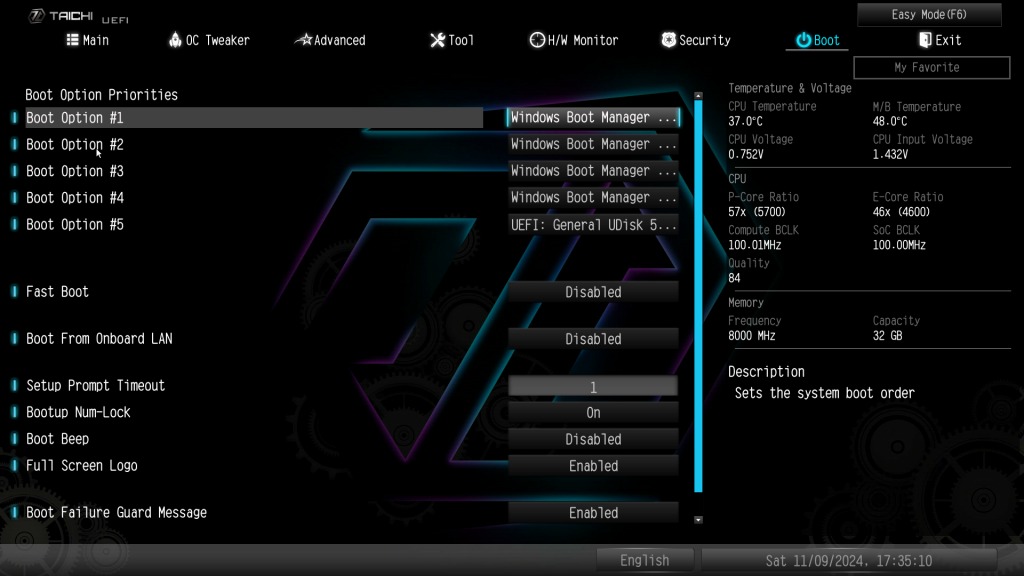
Task: Open the My Favorite button
Action: pyautogui.click(x=931, y=67)
